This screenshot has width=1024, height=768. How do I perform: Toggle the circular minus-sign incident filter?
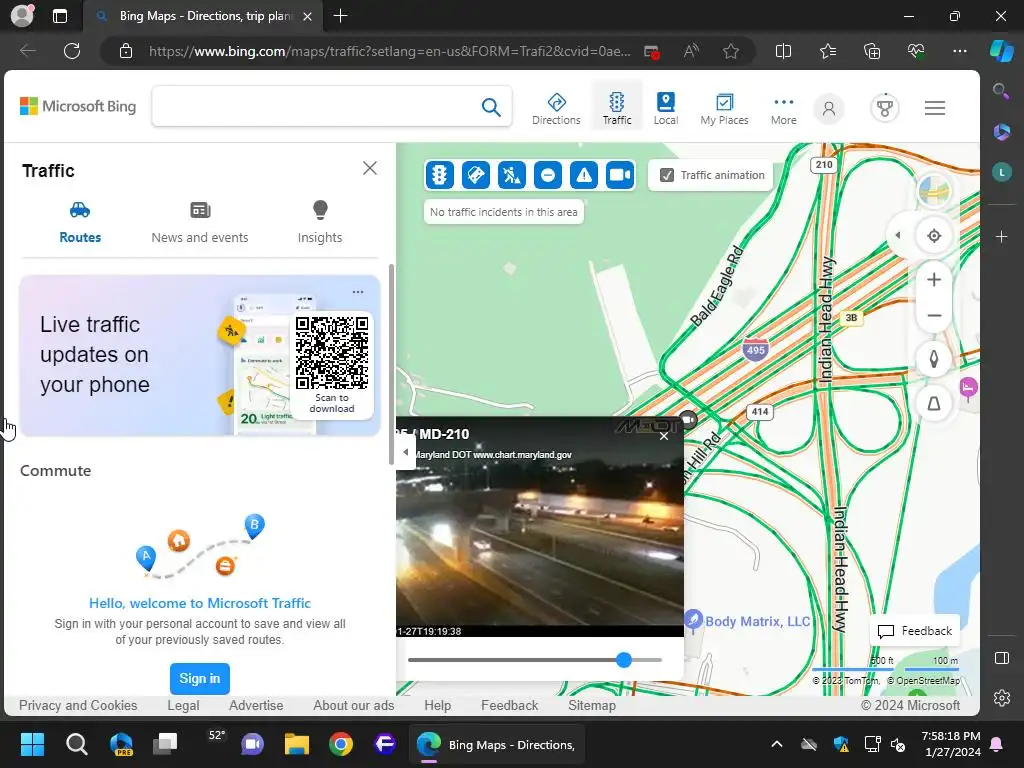[548, 175]
